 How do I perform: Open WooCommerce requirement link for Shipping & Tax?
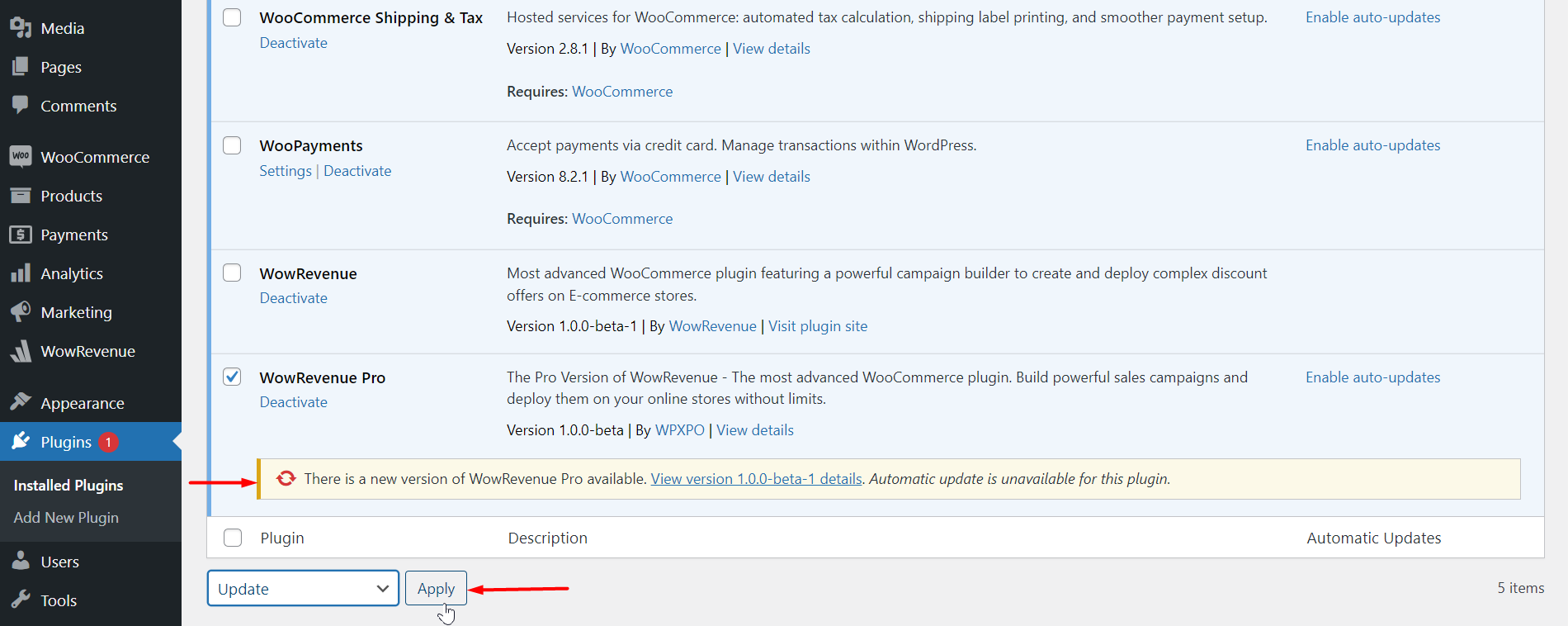point(622,92)
